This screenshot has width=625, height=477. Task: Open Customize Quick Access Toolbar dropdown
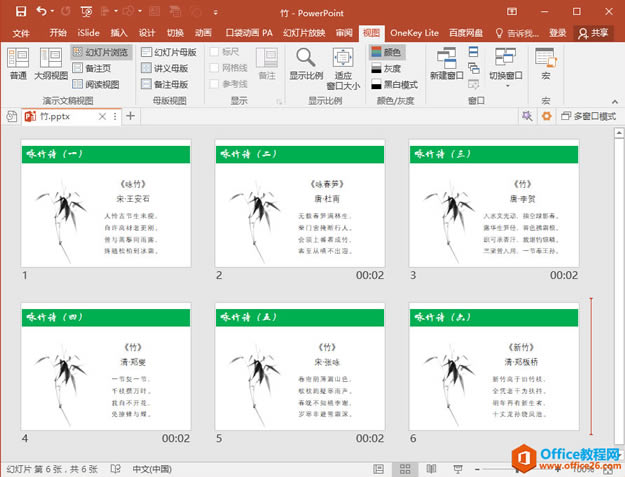pos(215,12)
